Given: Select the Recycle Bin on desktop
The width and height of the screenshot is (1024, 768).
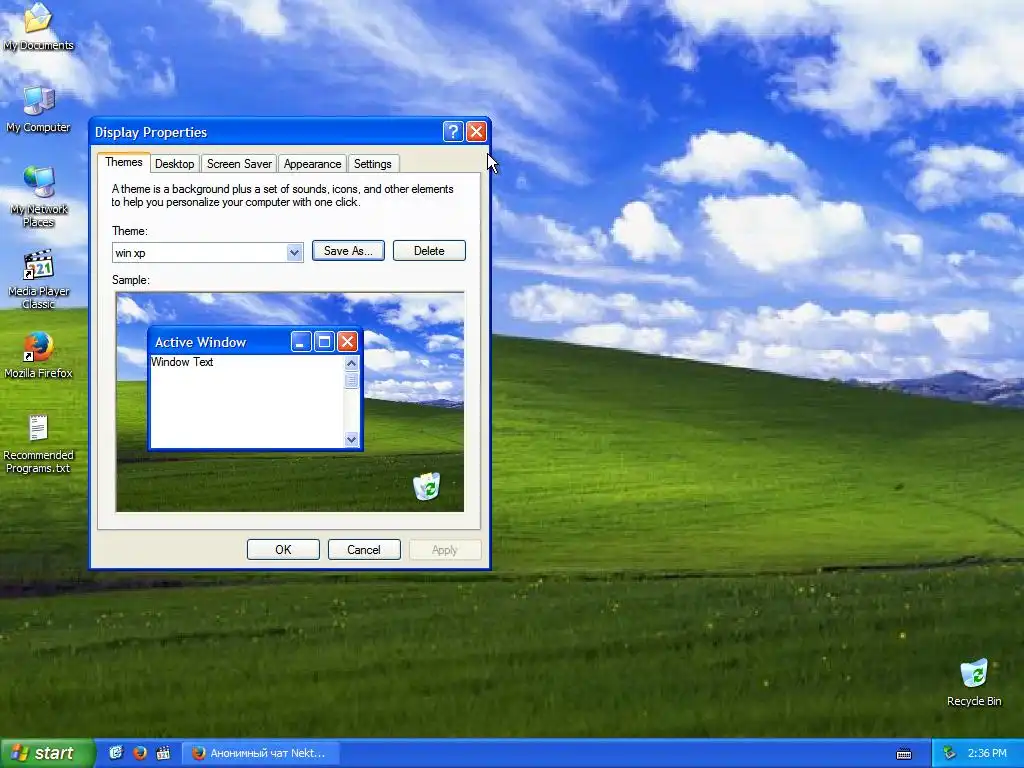Looking at the screenshot, I should 974,682.
